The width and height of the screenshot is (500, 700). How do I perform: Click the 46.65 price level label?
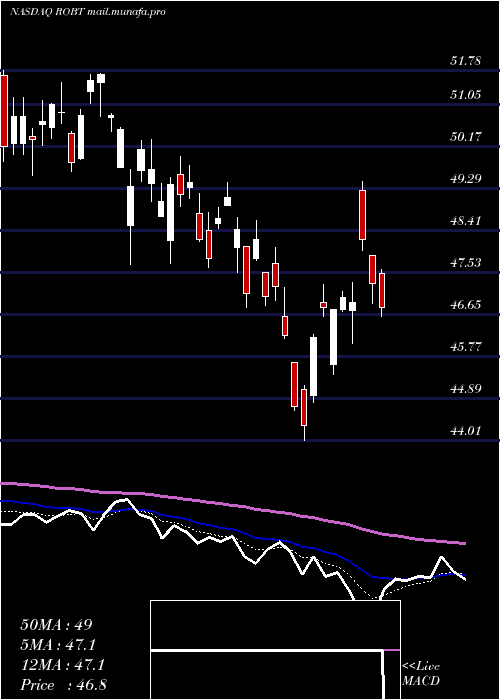click(465, 304)
